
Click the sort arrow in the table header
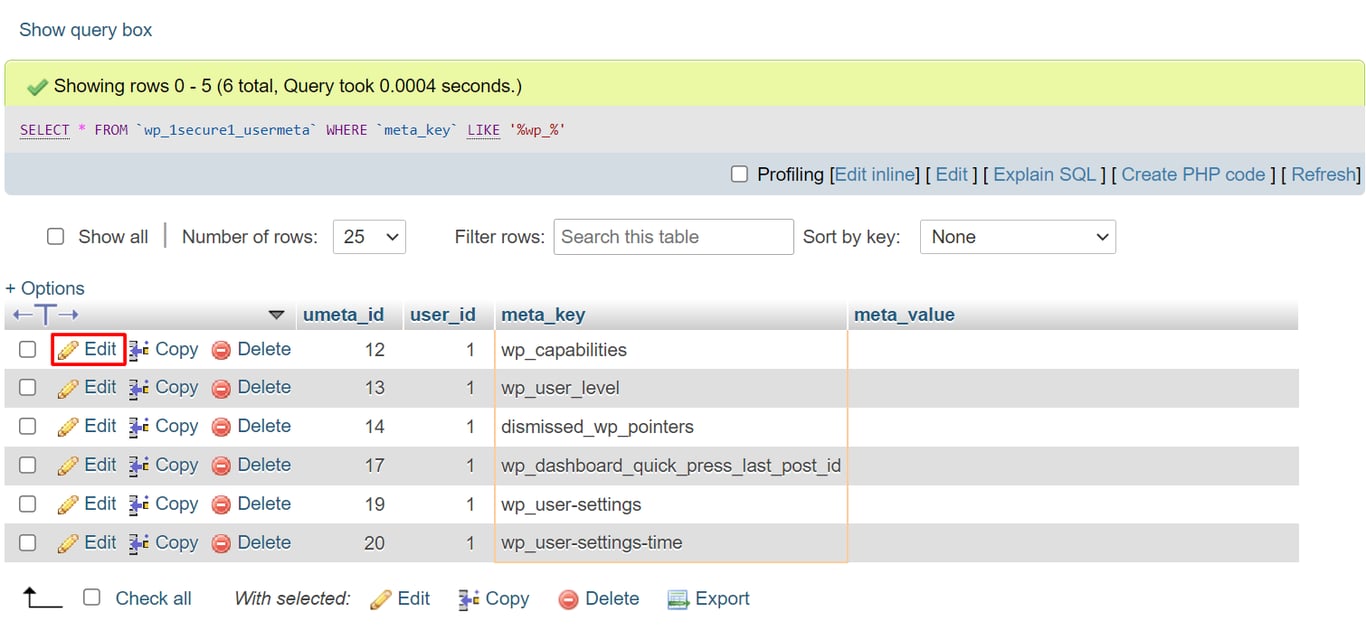coord(277,314)
